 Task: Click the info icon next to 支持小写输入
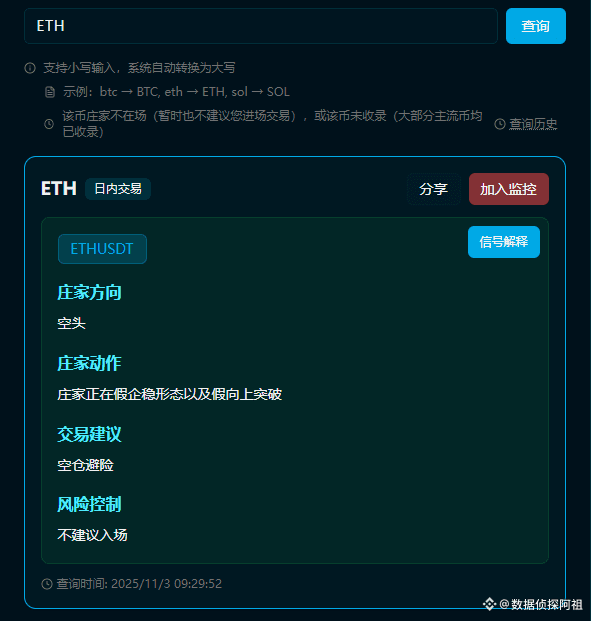tap(30, 68)
